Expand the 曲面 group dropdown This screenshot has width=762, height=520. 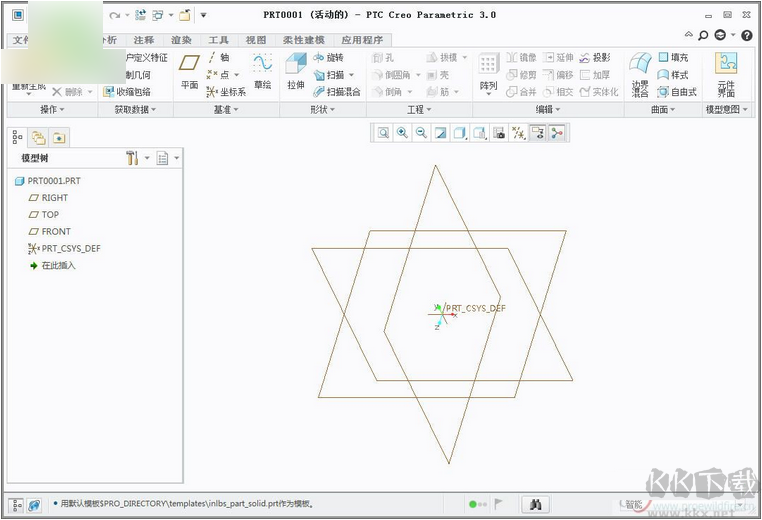pyautogui.click(x=663, y=110)
